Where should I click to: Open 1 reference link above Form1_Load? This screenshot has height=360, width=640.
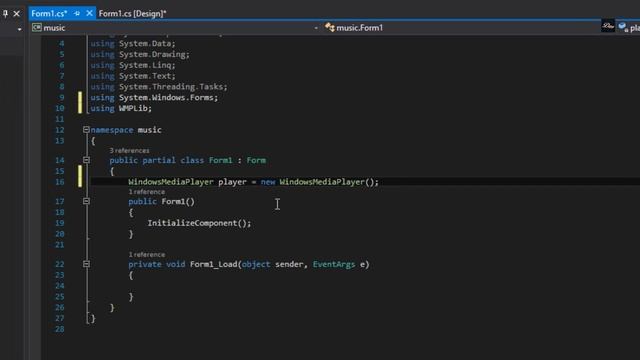point(147,255)
